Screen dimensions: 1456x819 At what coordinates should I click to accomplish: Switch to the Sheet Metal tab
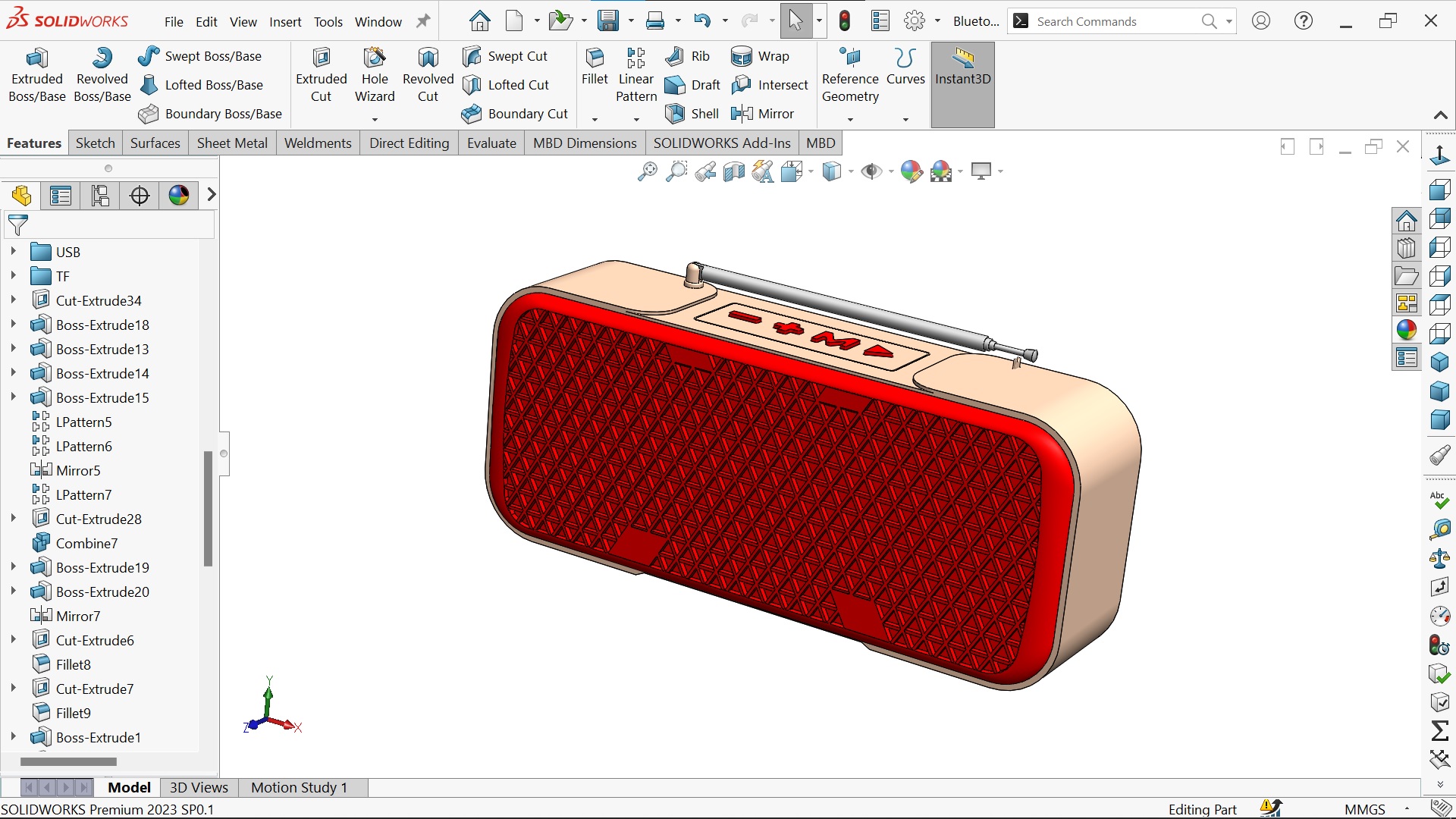232,143
